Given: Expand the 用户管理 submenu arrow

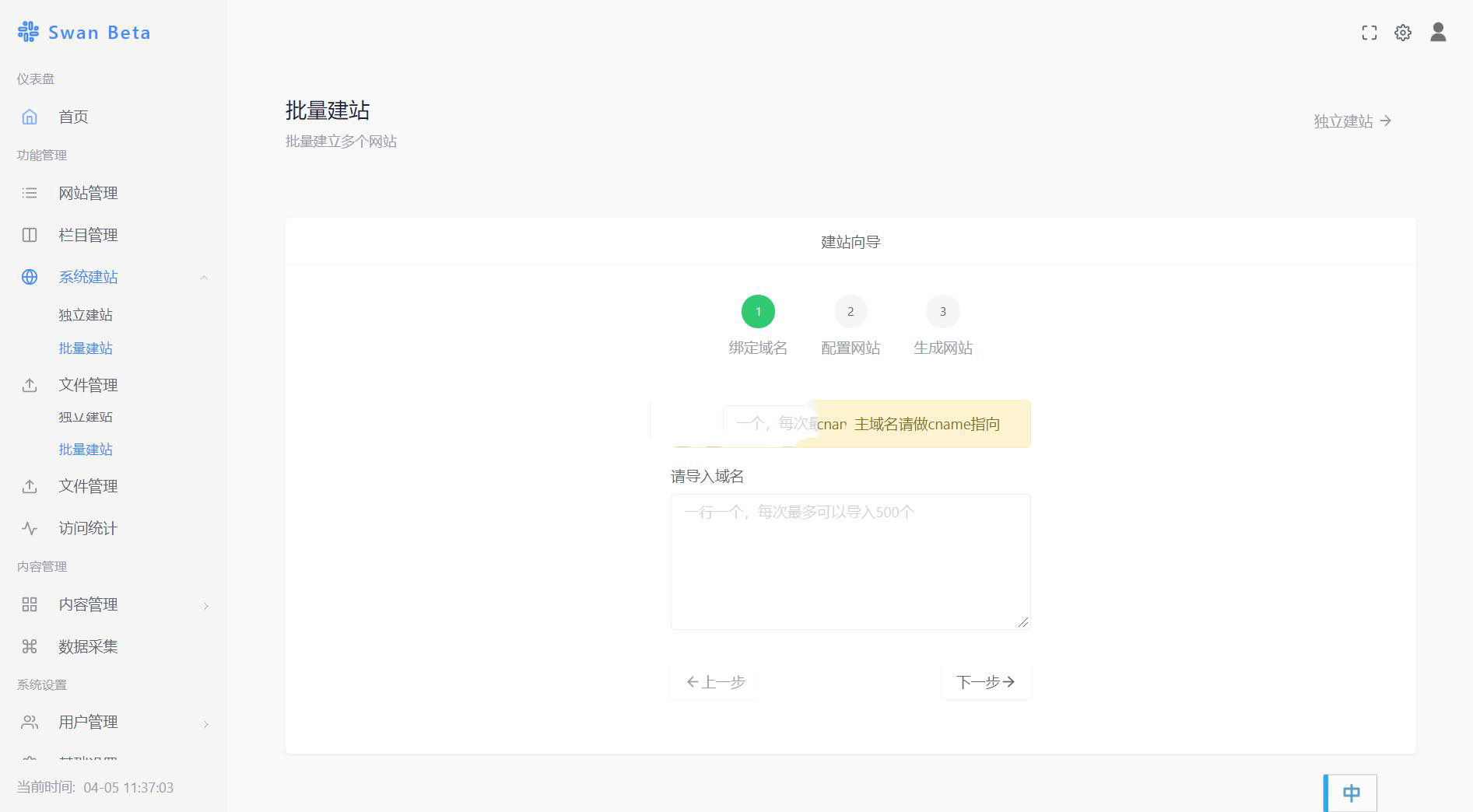Looking at the screenshot, I should click(x=205, y=724).
